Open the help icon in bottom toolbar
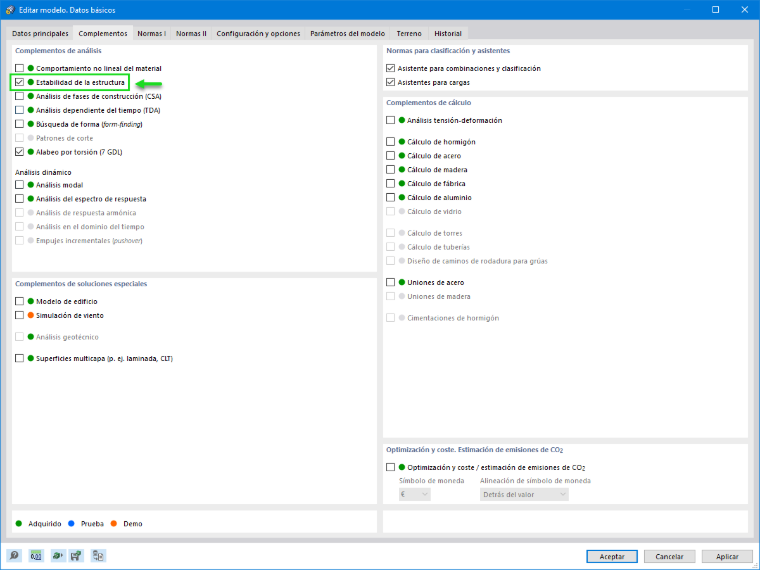760x570 pixels. pyautogui.click(x=15, y=555)
